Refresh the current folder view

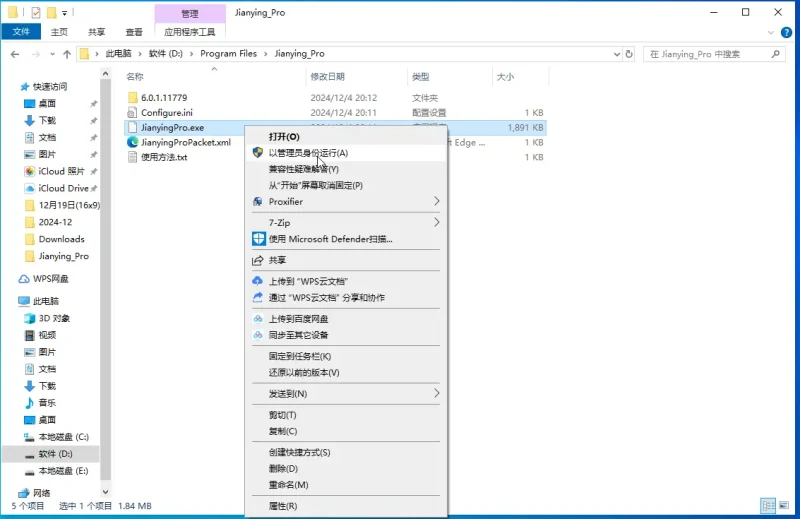pyautogui.click(x=629, y=54)
